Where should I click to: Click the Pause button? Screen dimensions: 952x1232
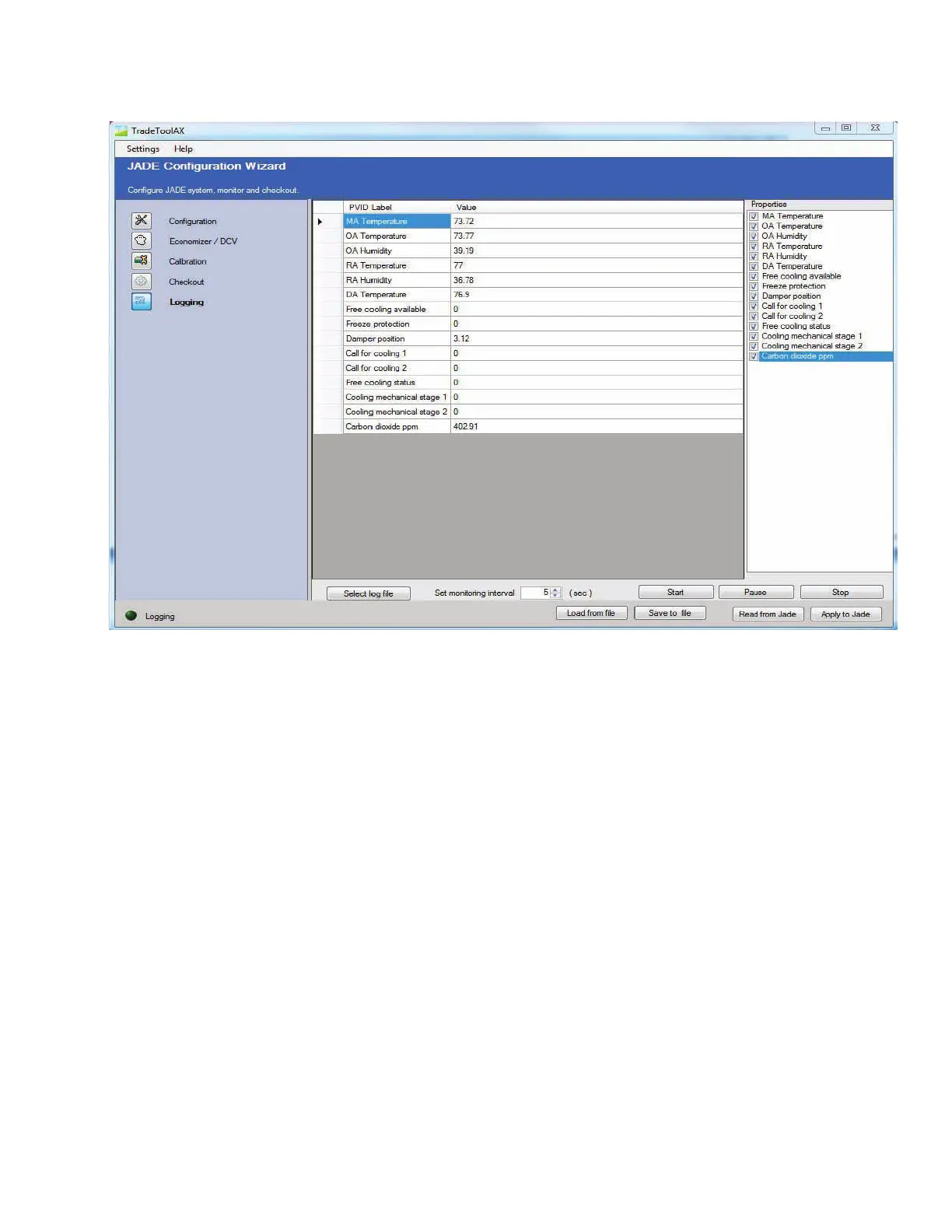pos(756,592)
